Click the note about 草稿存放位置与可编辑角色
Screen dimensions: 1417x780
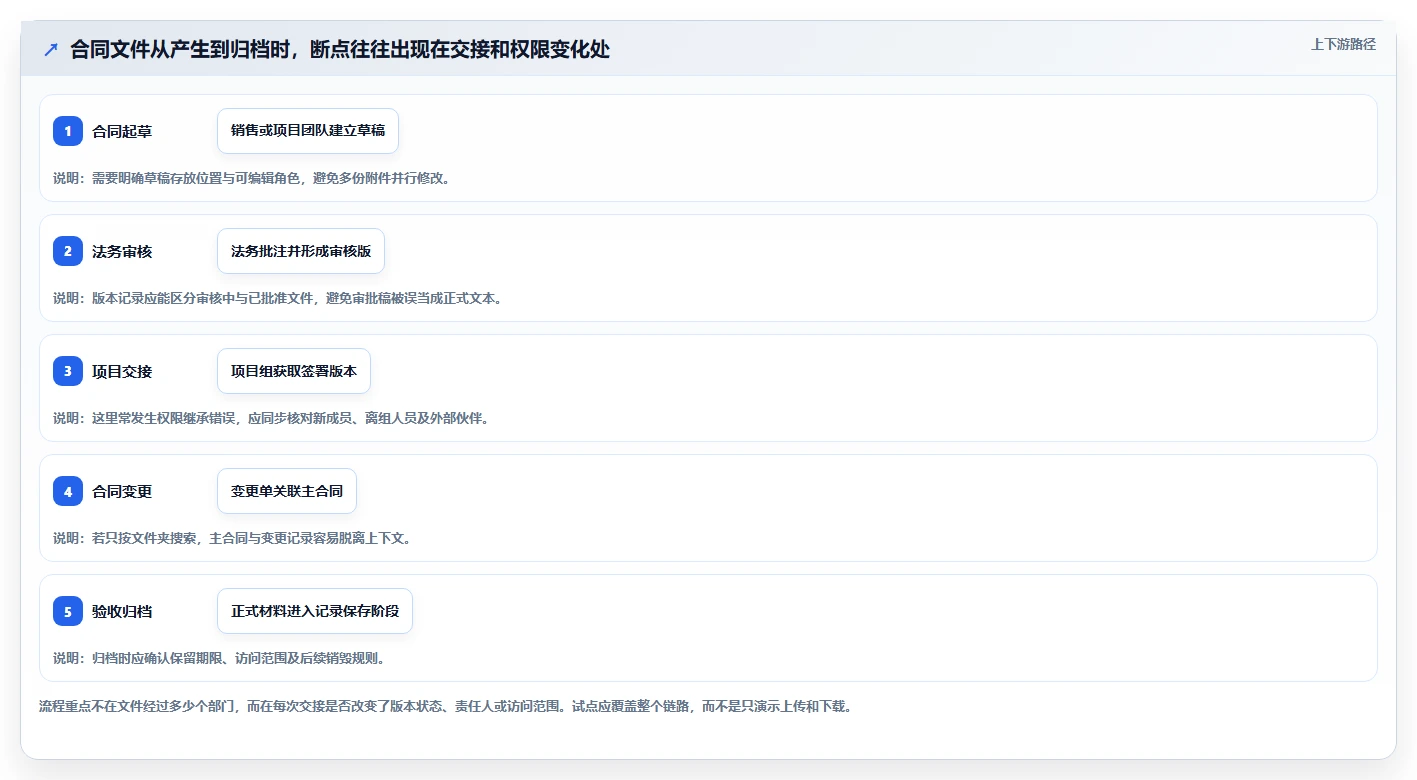click(x=251, y=178)
